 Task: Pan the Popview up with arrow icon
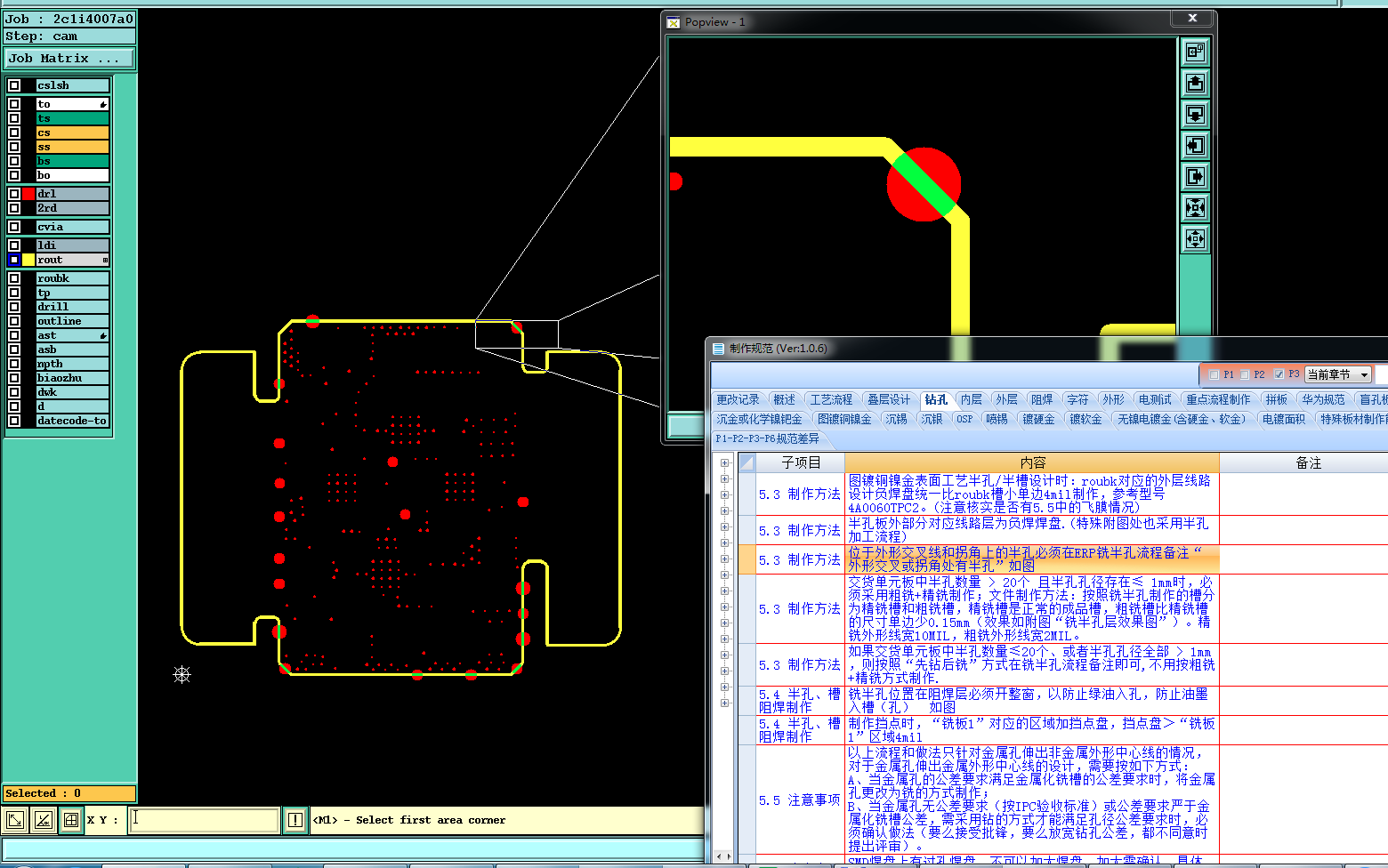click(x=1195, y=84)
